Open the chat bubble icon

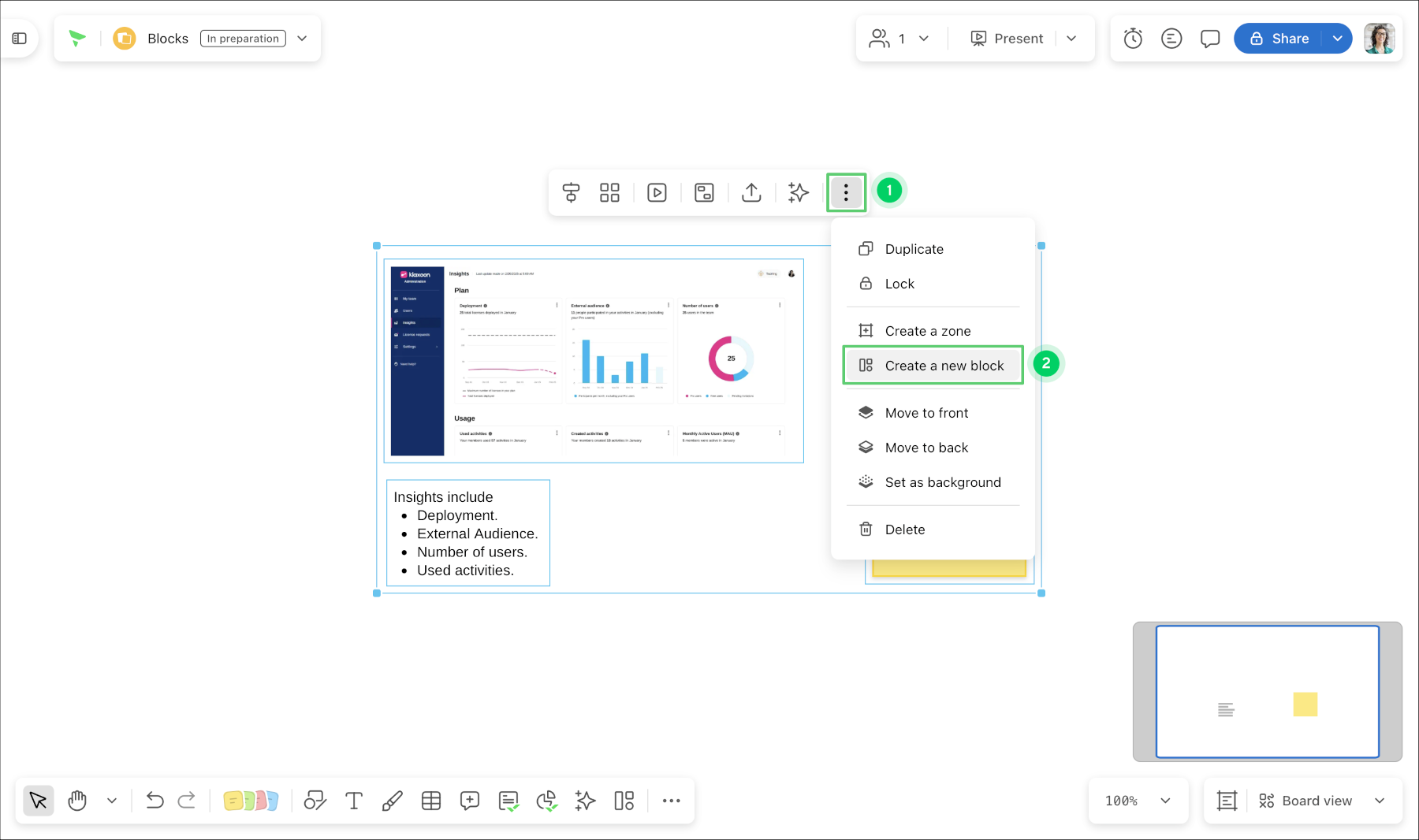1210,38
